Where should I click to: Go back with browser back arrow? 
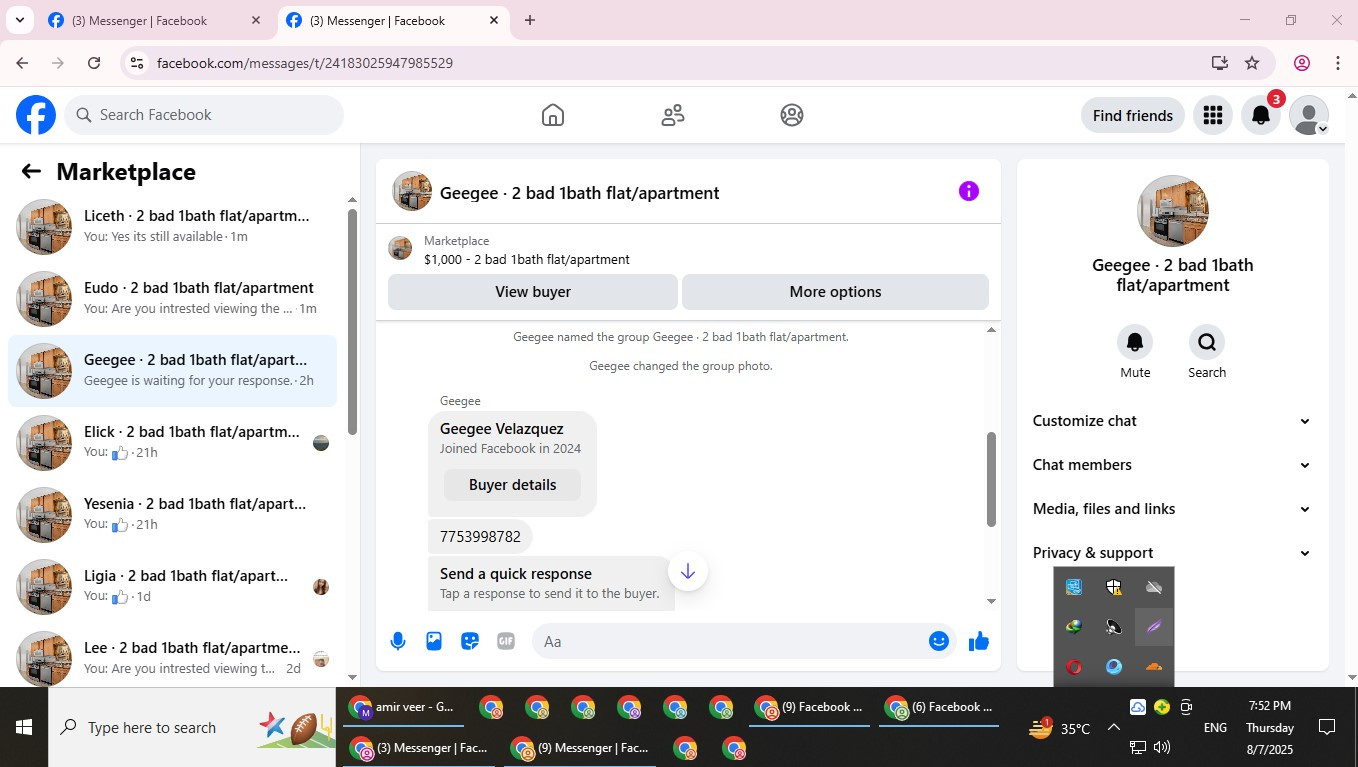click(22, 63)
